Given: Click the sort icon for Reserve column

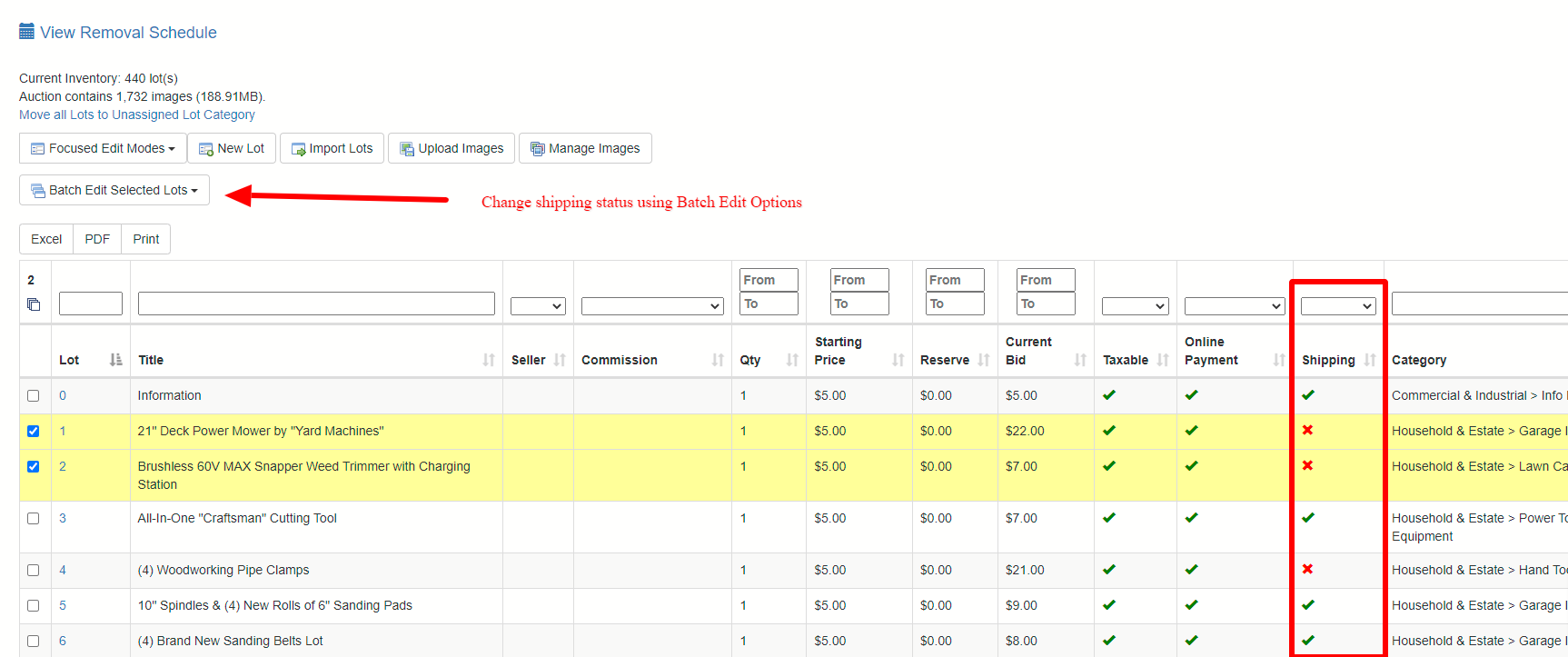Looking at the screenshot, I should tap(984, 360).
